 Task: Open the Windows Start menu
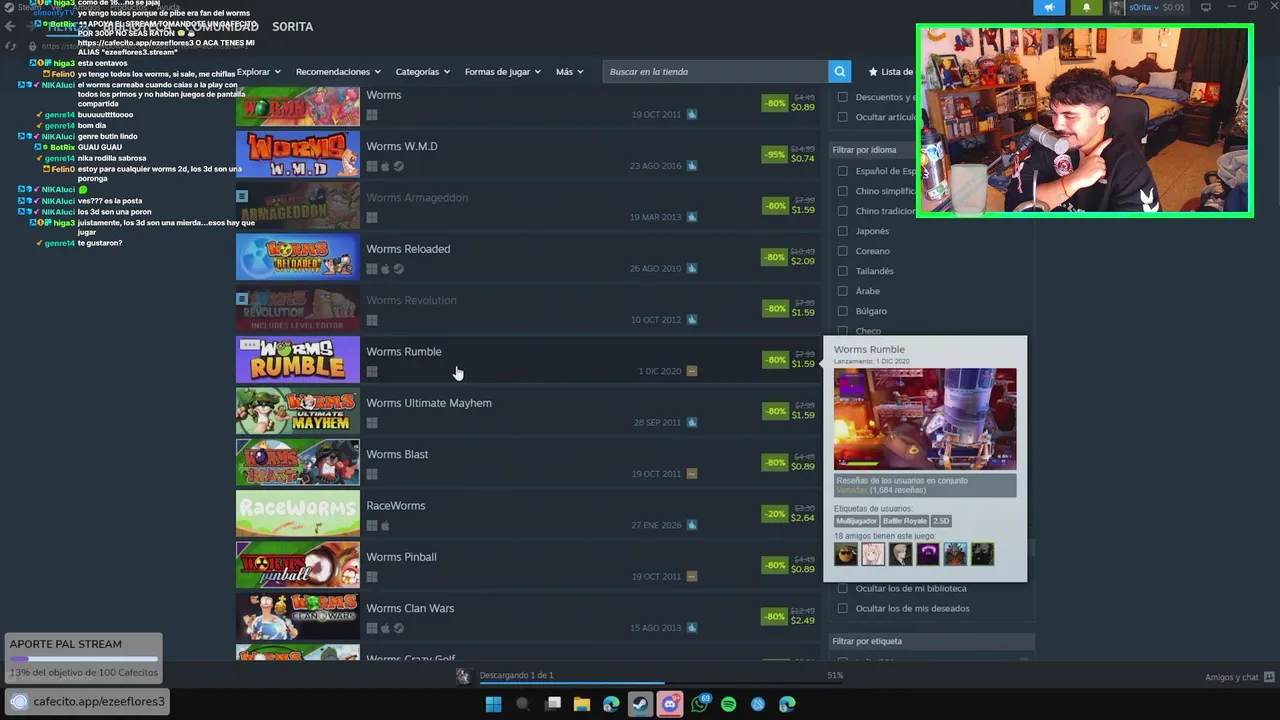pyautogui.click(x=493, y=704)
